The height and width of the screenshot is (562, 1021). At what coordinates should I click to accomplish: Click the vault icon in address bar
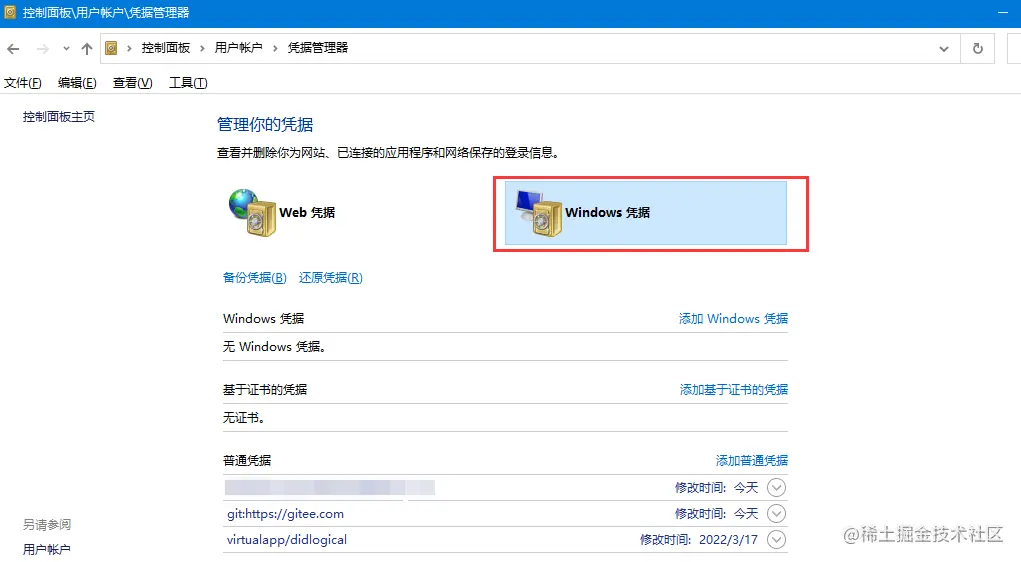click(x=111, y=48)
